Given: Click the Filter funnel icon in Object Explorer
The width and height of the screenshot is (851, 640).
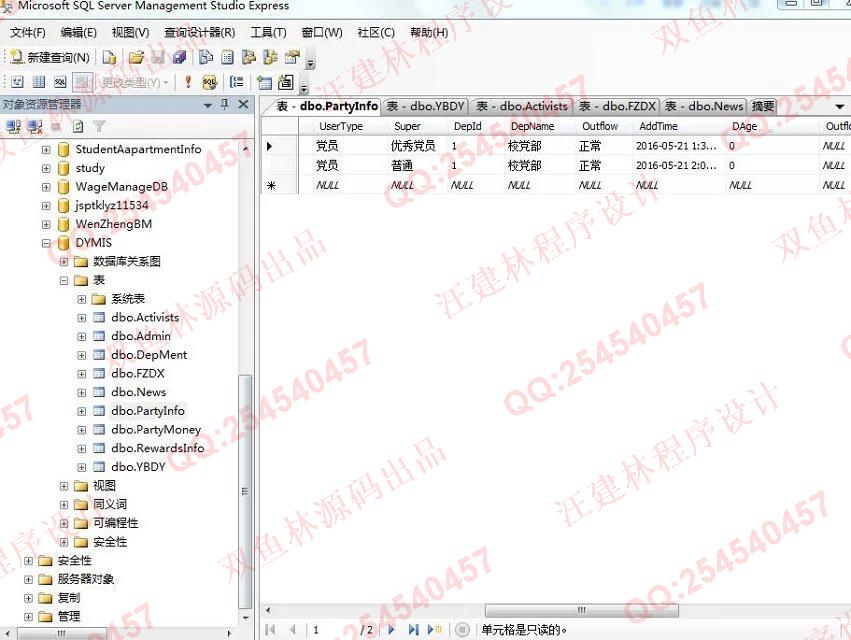Looking at the screenshot, I should (x=99, y=127).
